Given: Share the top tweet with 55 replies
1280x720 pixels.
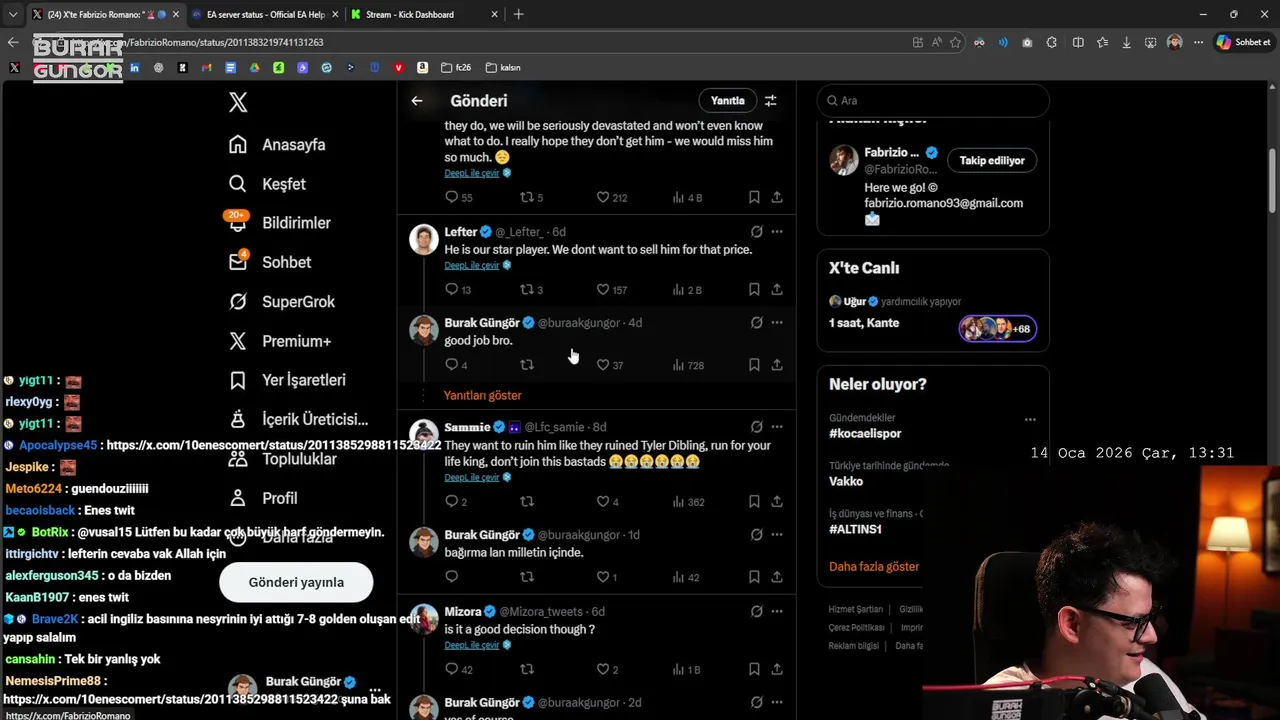Looking at the screenshot, I should 777,197.
